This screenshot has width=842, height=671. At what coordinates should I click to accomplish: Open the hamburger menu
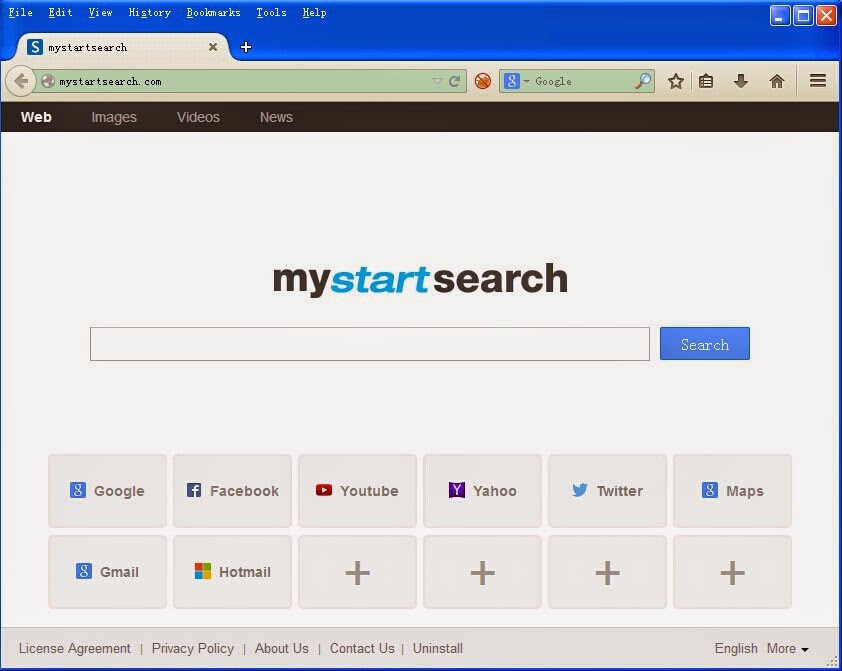point(818,81)
